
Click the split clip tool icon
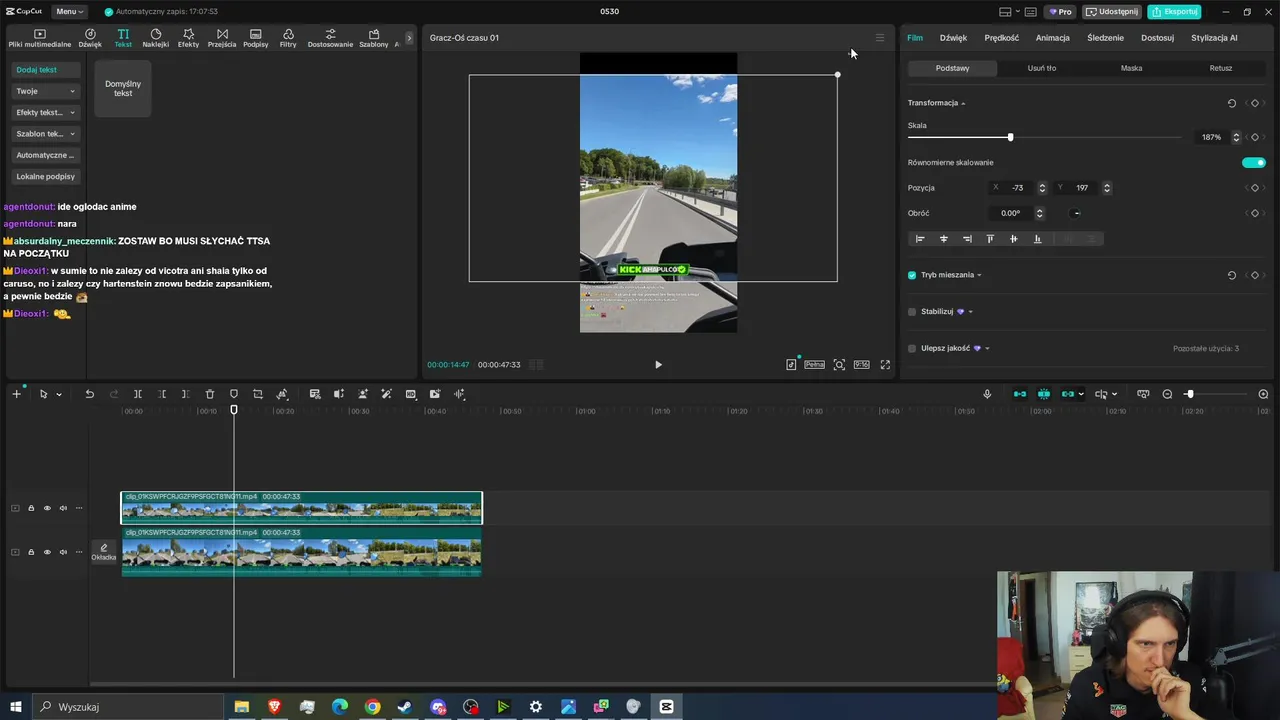click(x=138, y=394)
